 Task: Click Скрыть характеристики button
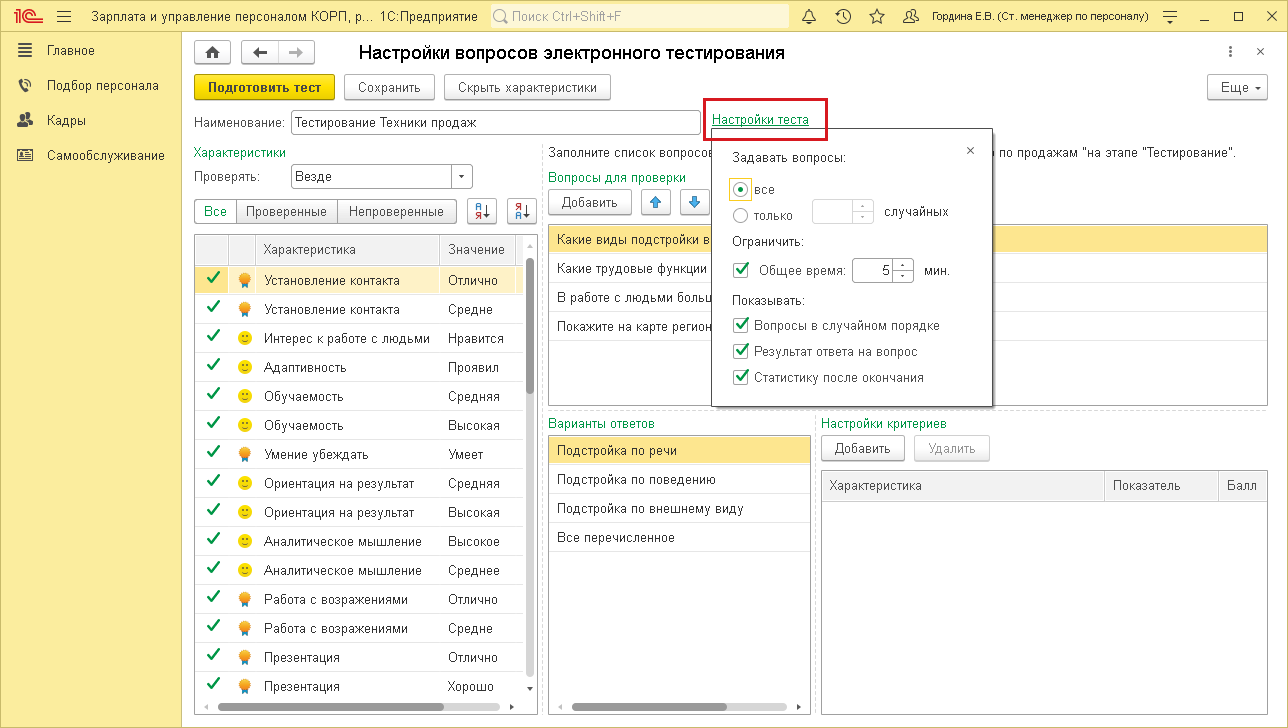[527, 88]
